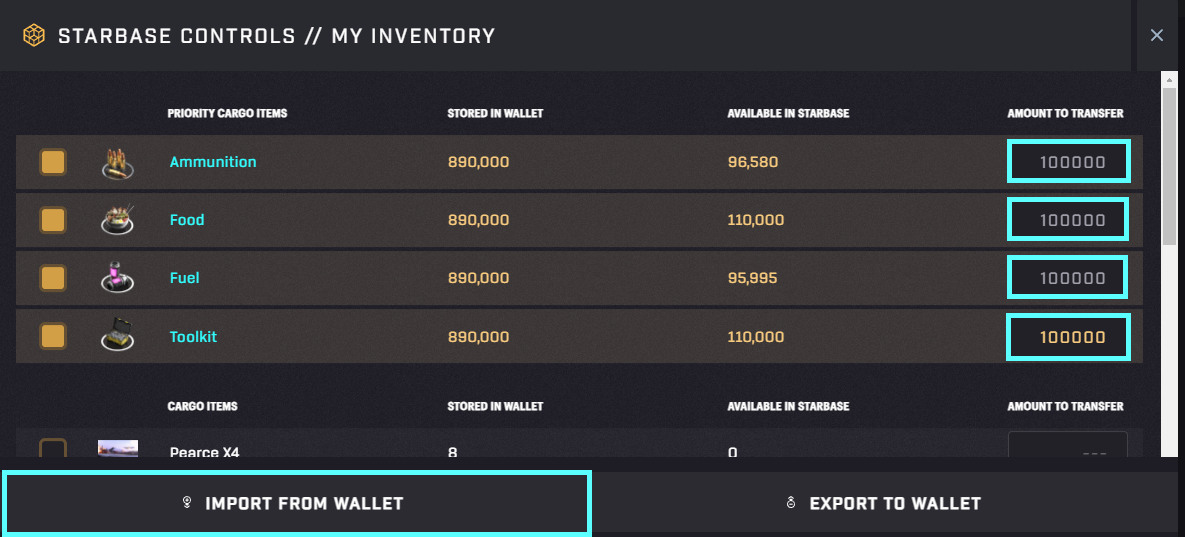1185x537 pixels.
Task: Click the Fuel canister icon
Action: (x=117, y=277)
